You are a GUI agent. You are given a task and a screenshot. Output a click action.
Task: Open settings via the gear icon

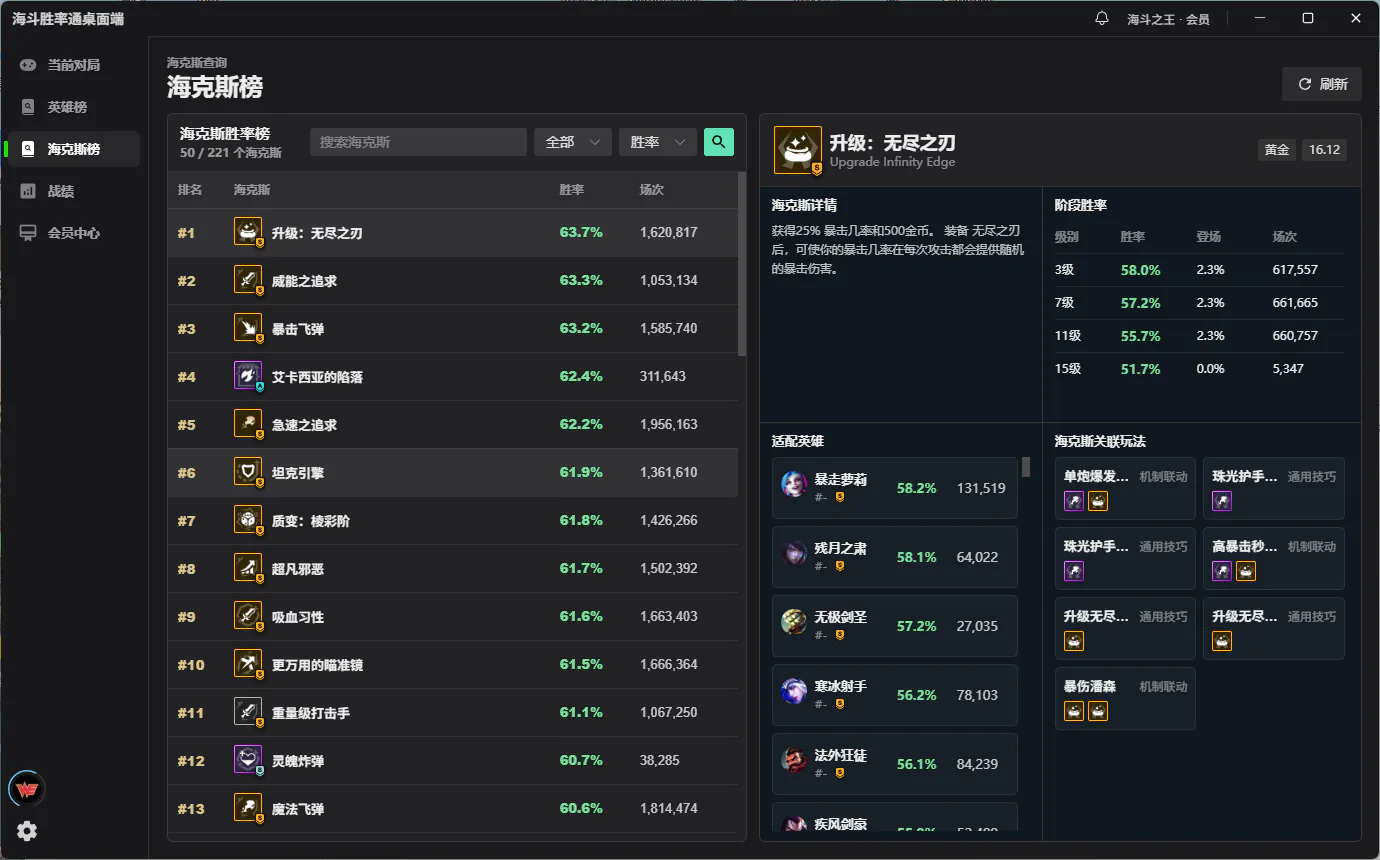27,831
